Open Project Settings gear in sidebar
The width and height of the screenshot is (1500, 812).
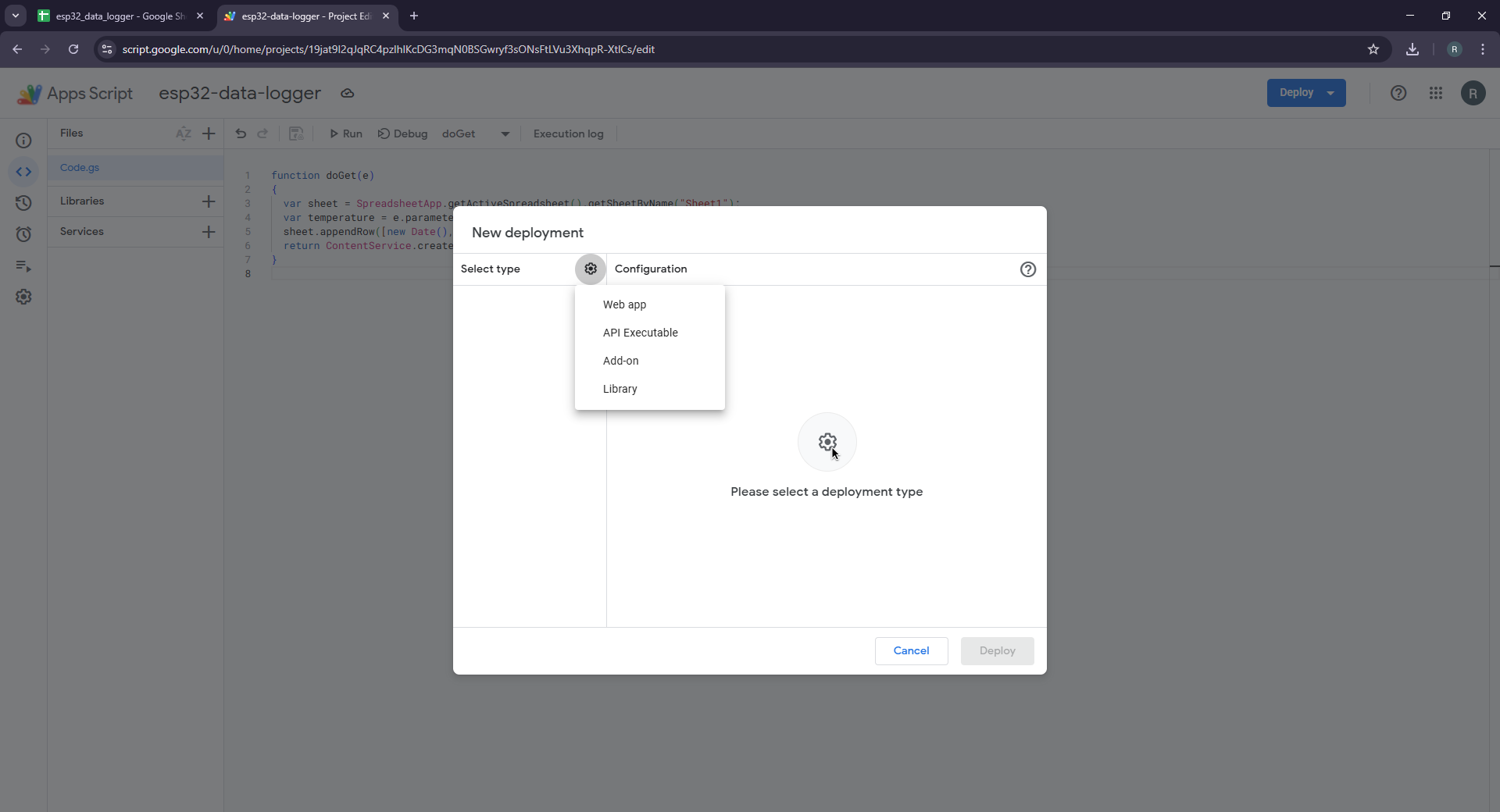(x=23, y=297)
